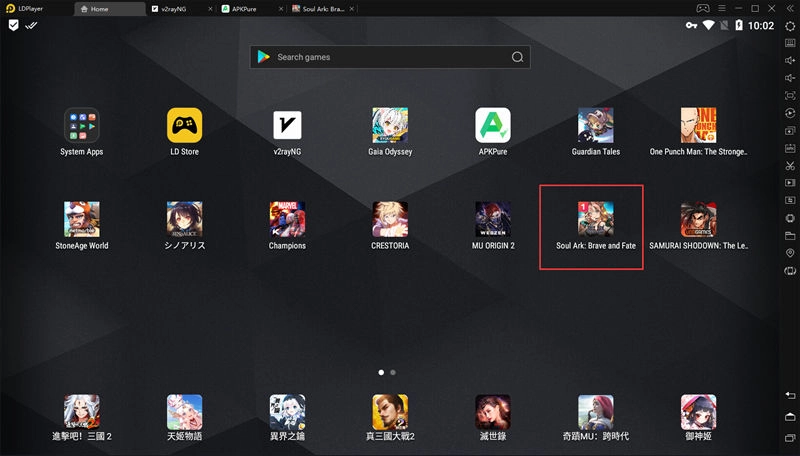Open the MU ORIGIN 2 game
The width and height of the screenshot is (800, 456).
point(493,220)
